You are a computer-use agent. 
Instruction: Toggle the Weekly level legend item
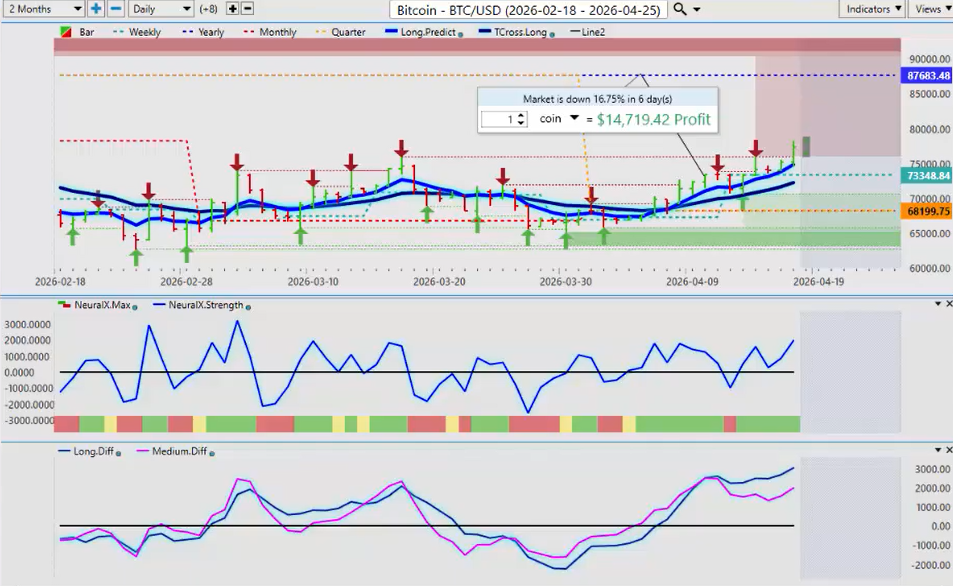138,32
